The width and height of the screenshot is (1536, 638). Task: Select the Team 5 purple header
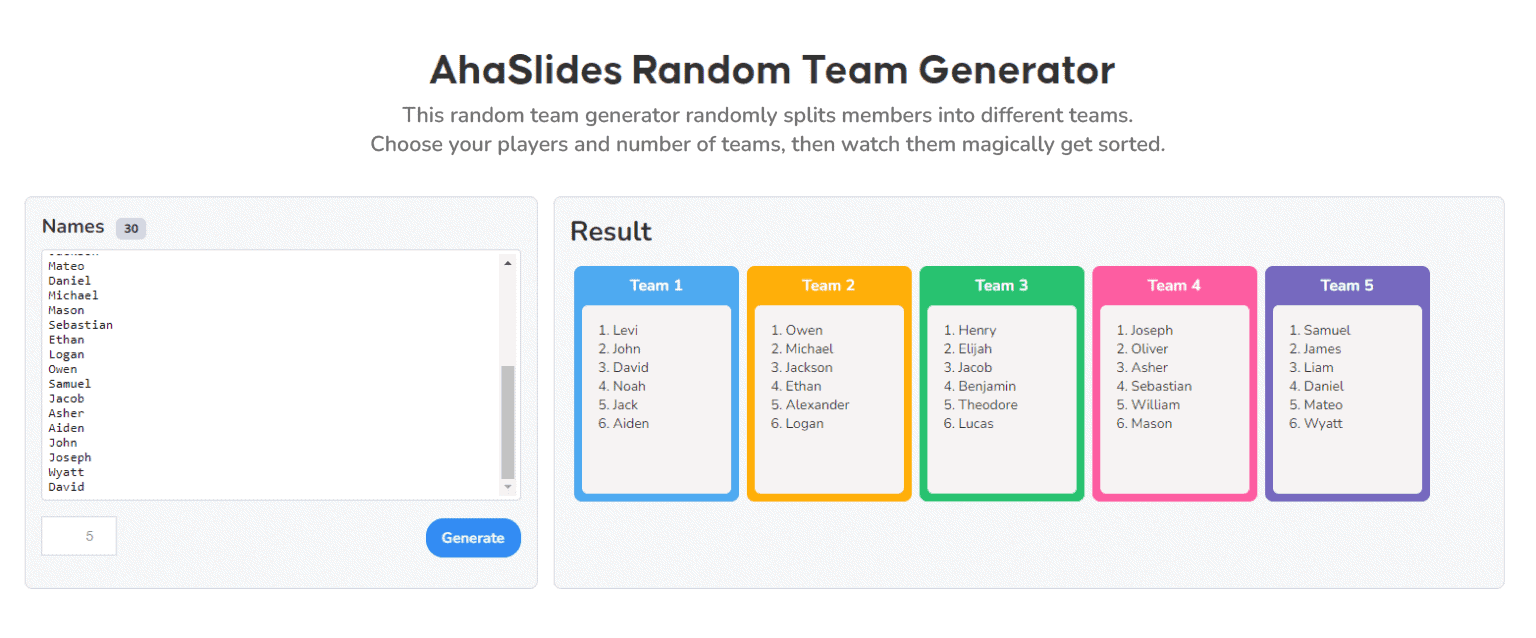[x=1347, y=285]
